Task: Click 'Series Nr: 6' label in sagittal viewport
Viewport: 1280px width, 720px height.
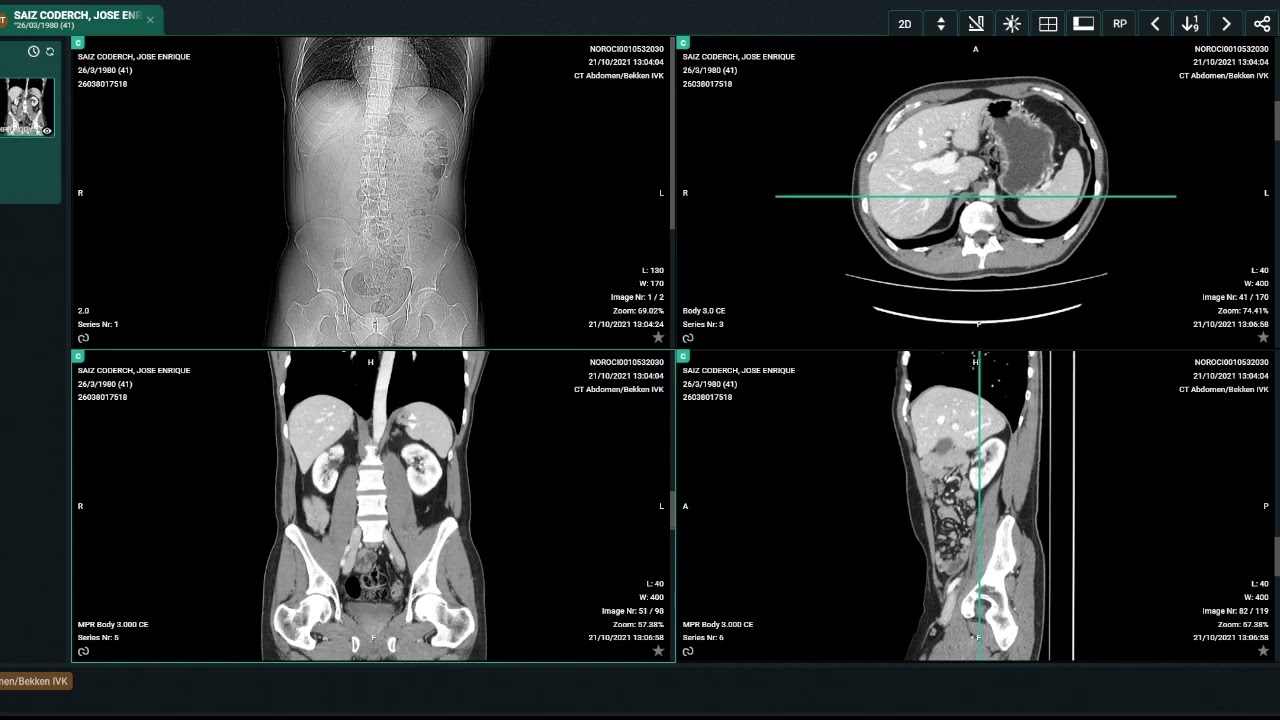Action: click(703, 637)
